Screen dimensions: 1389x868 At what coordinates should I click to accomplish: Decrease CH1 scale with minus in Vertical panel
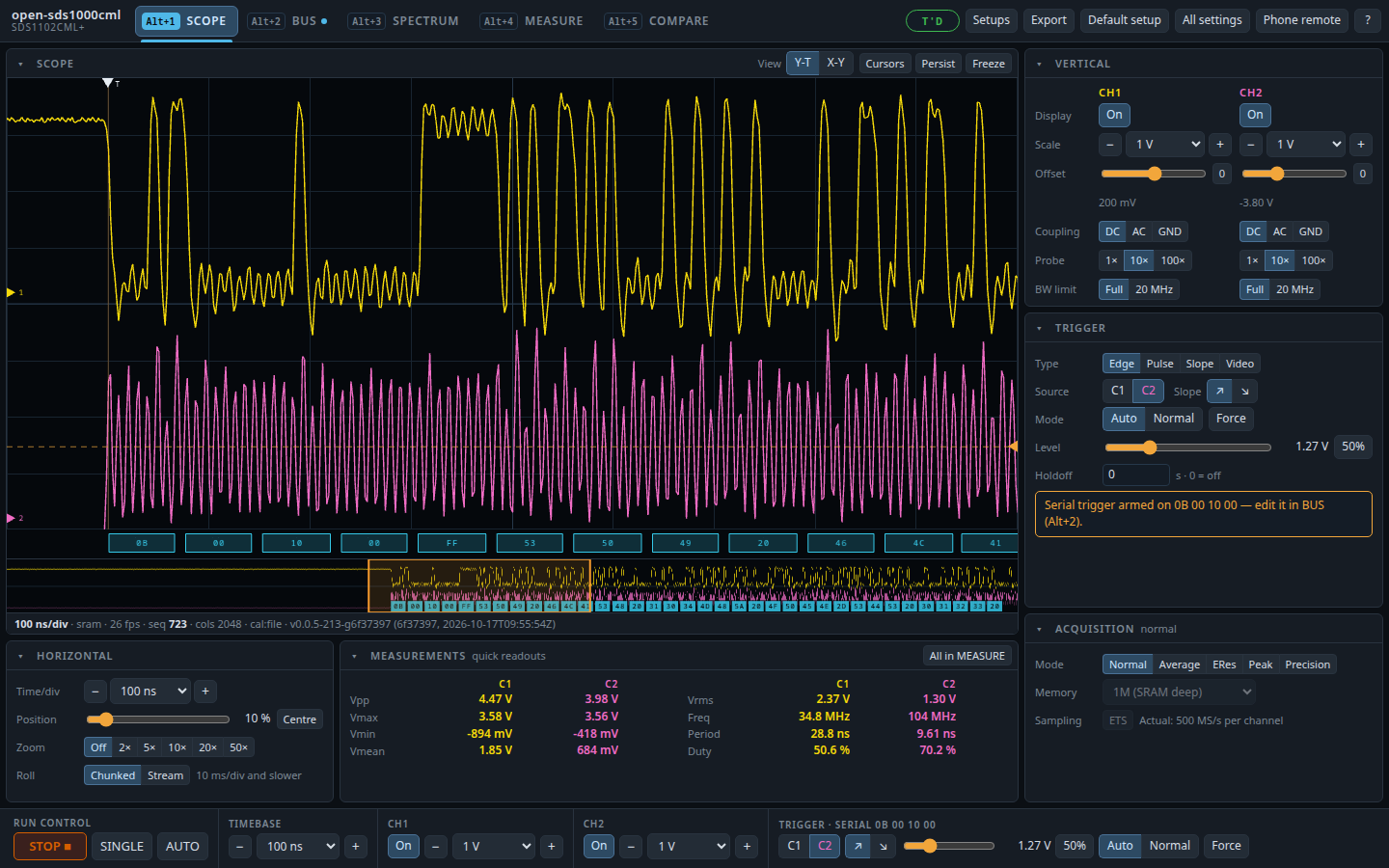(x=1110, y=145)
